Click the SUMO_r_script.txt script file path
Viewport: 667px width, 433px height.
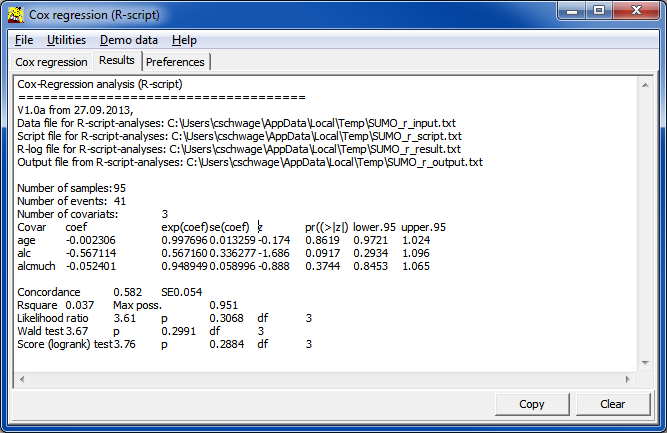[316, 137]
